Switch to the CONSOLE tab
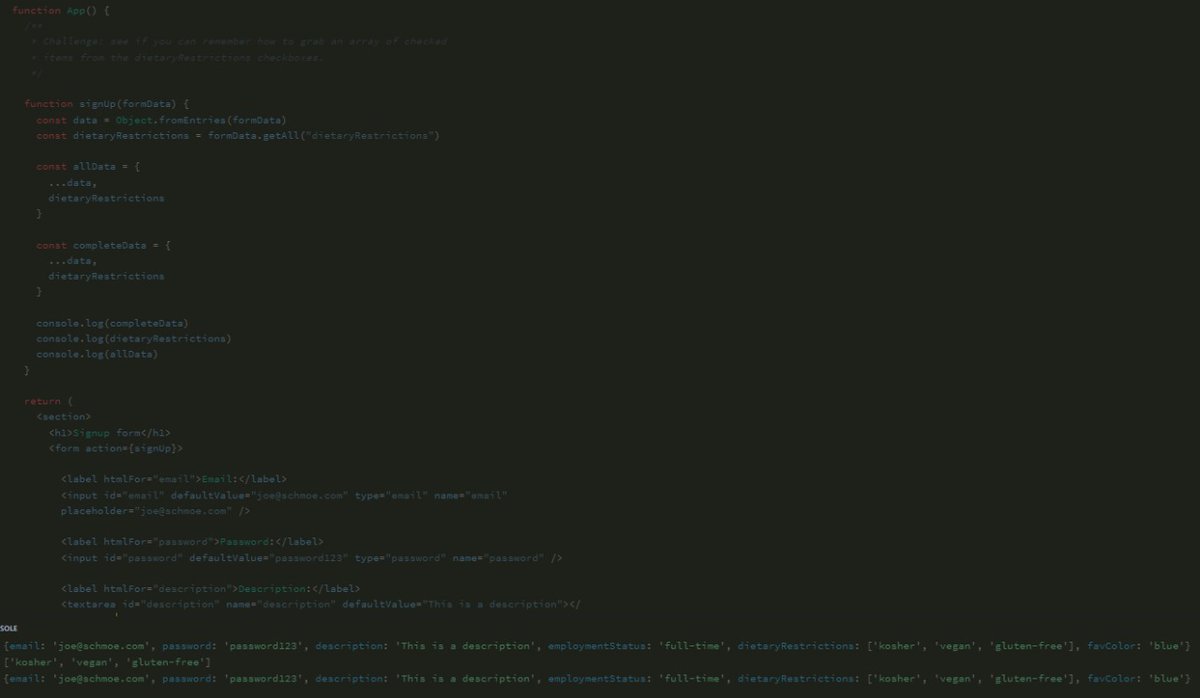The height and width of the screenshot is (698, 1200). tap(8, 628)
